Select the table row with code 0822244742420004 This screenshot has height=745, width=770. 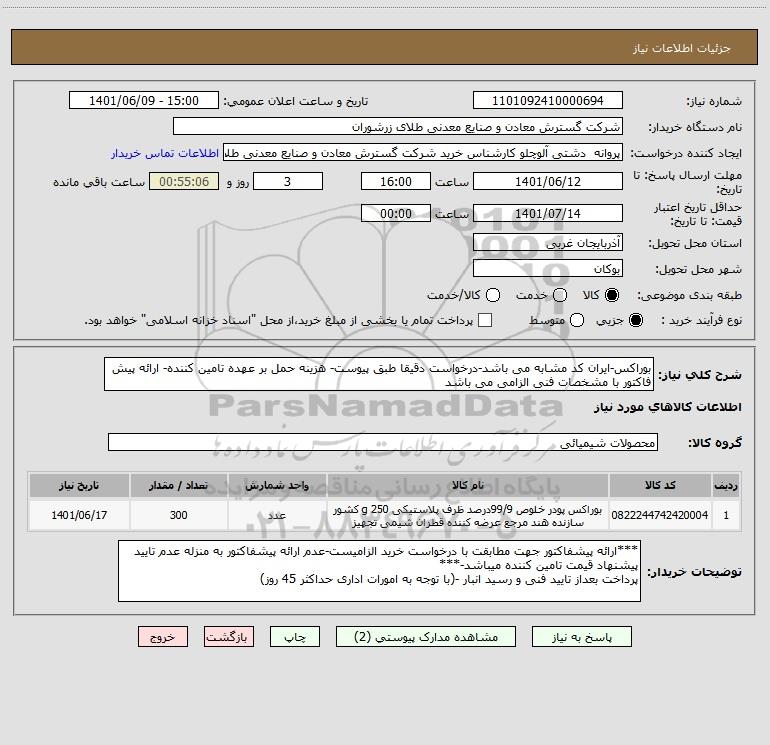point(384,515)
